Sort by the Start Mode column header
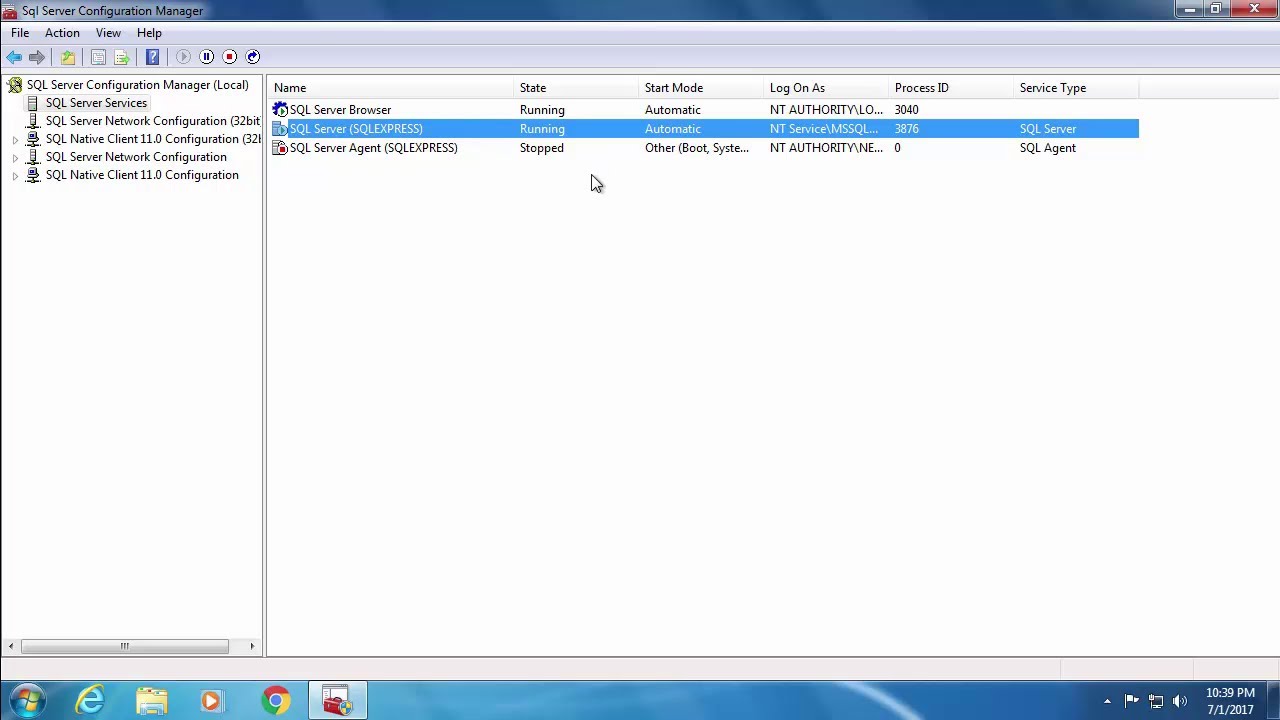Image resolution: width=1280 pixels, height=720 pixels. tap(701, 88)
